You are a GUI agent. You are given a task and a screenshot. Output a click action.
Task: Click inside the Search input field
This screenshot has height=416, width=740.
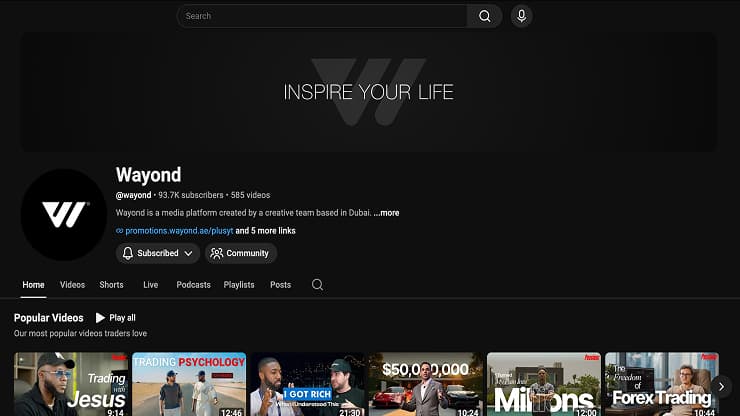(322, 16)
